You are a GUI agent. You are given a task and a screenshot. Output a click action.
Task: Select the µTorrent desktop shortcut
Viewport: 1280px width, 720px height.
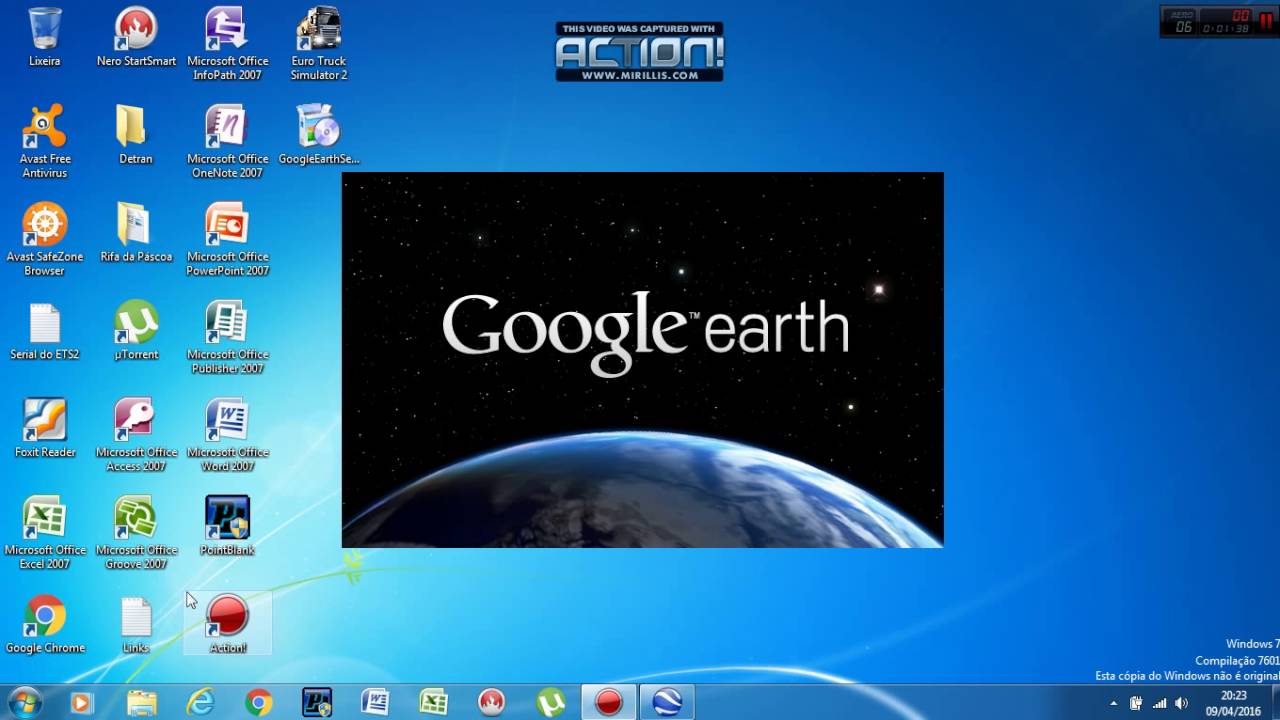136,331
